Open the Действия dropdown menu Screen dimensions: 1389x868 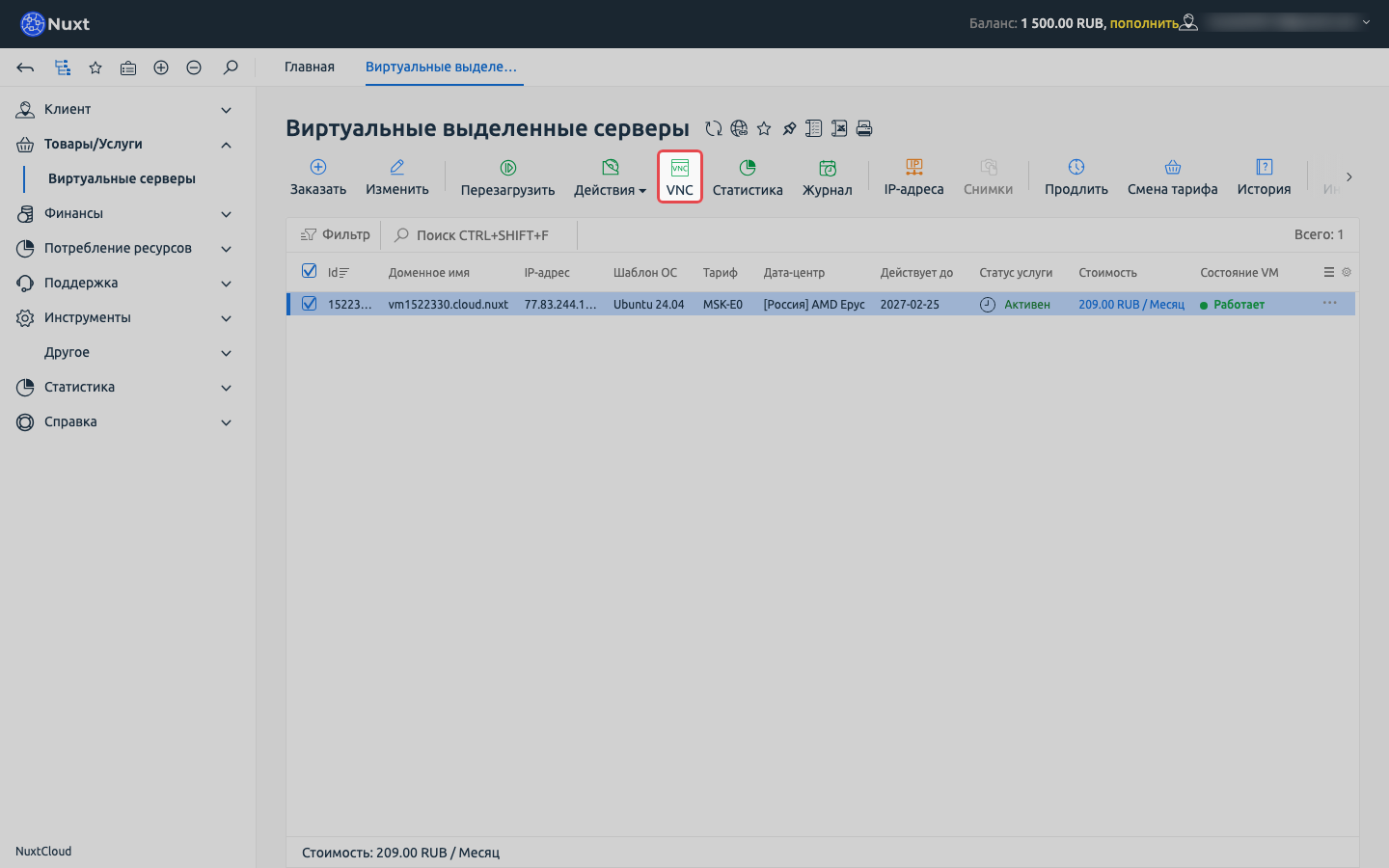pos(611,177)
